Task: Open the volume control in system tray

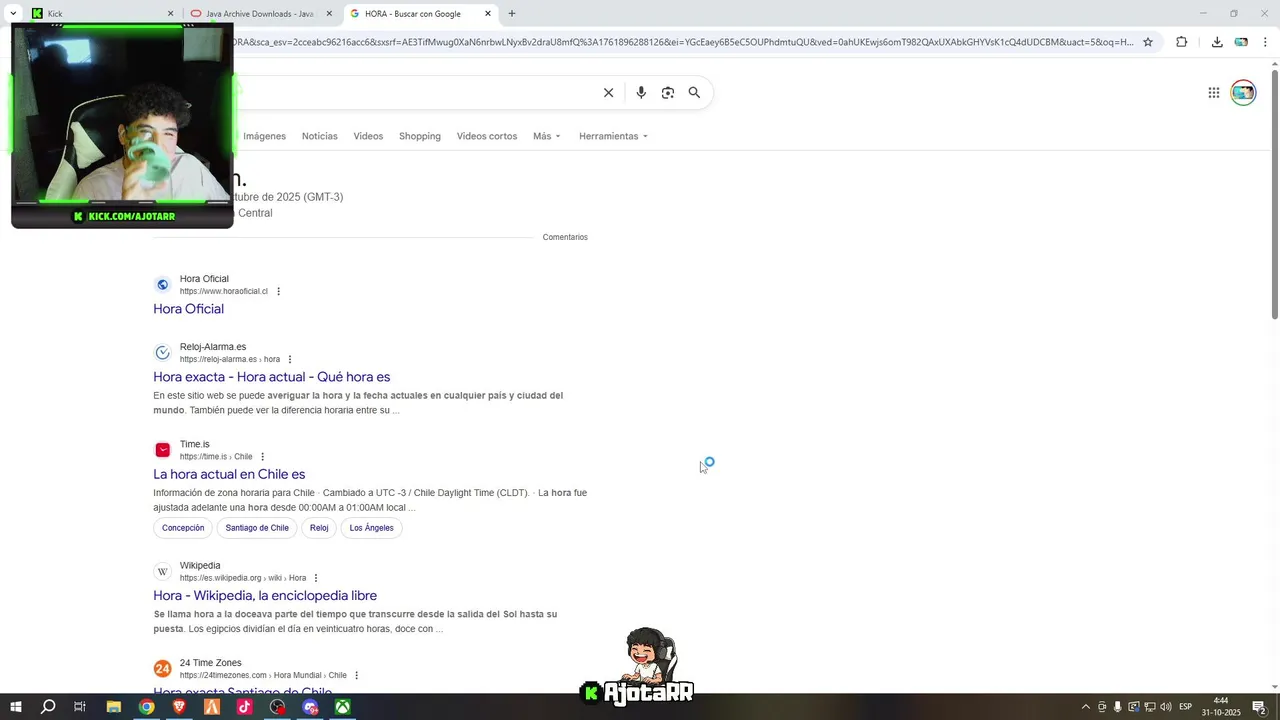Action: click(1166, 707)
